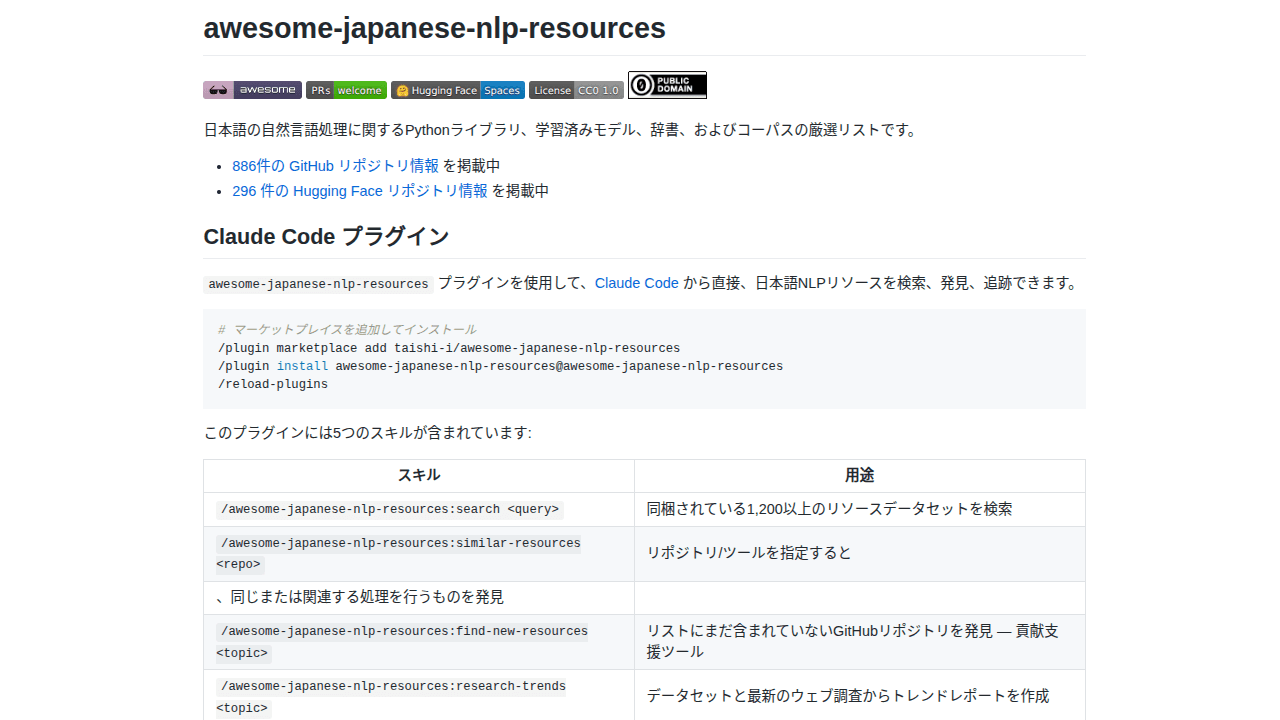1280x720 pixels.
Task: Open the PRs welcome badge
Action: [x=346, y=90]
